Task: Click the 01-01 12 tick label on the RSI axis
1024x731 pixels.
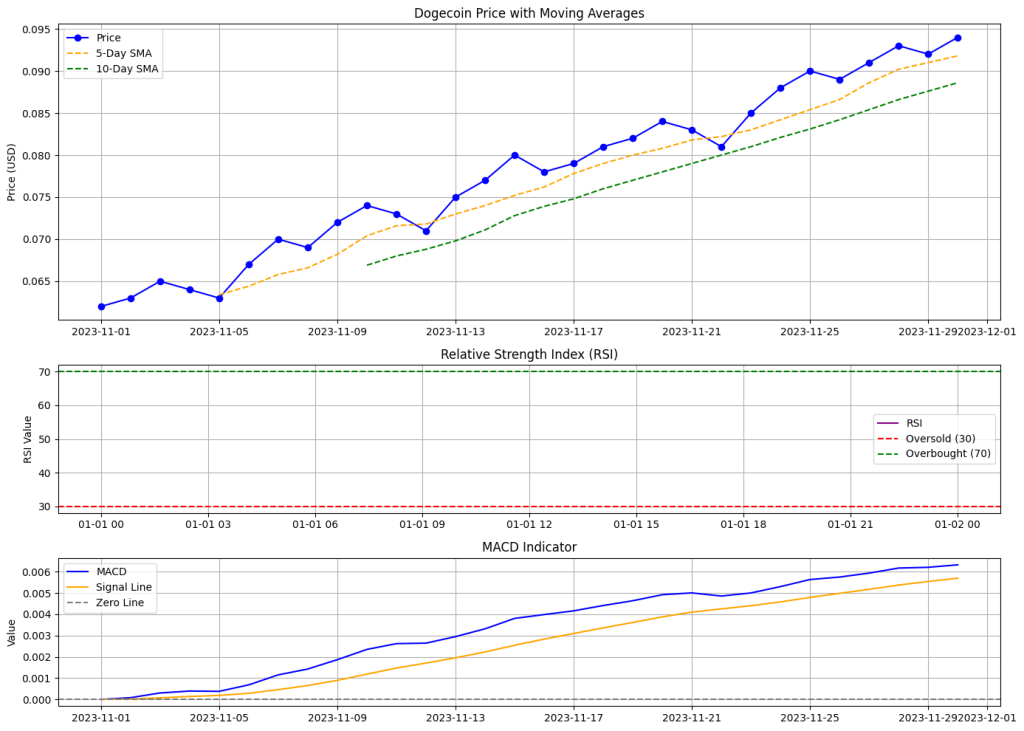Action: pos(529,524)
